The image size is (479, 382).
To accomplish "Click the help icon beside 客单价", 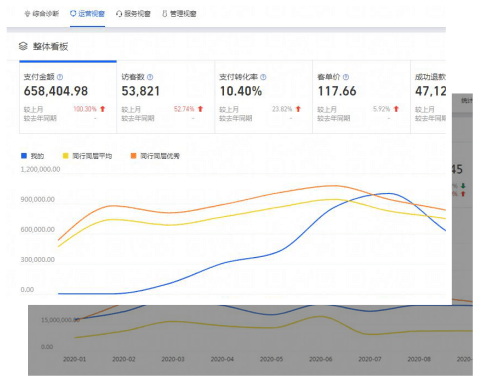I will tap(346, 77).
